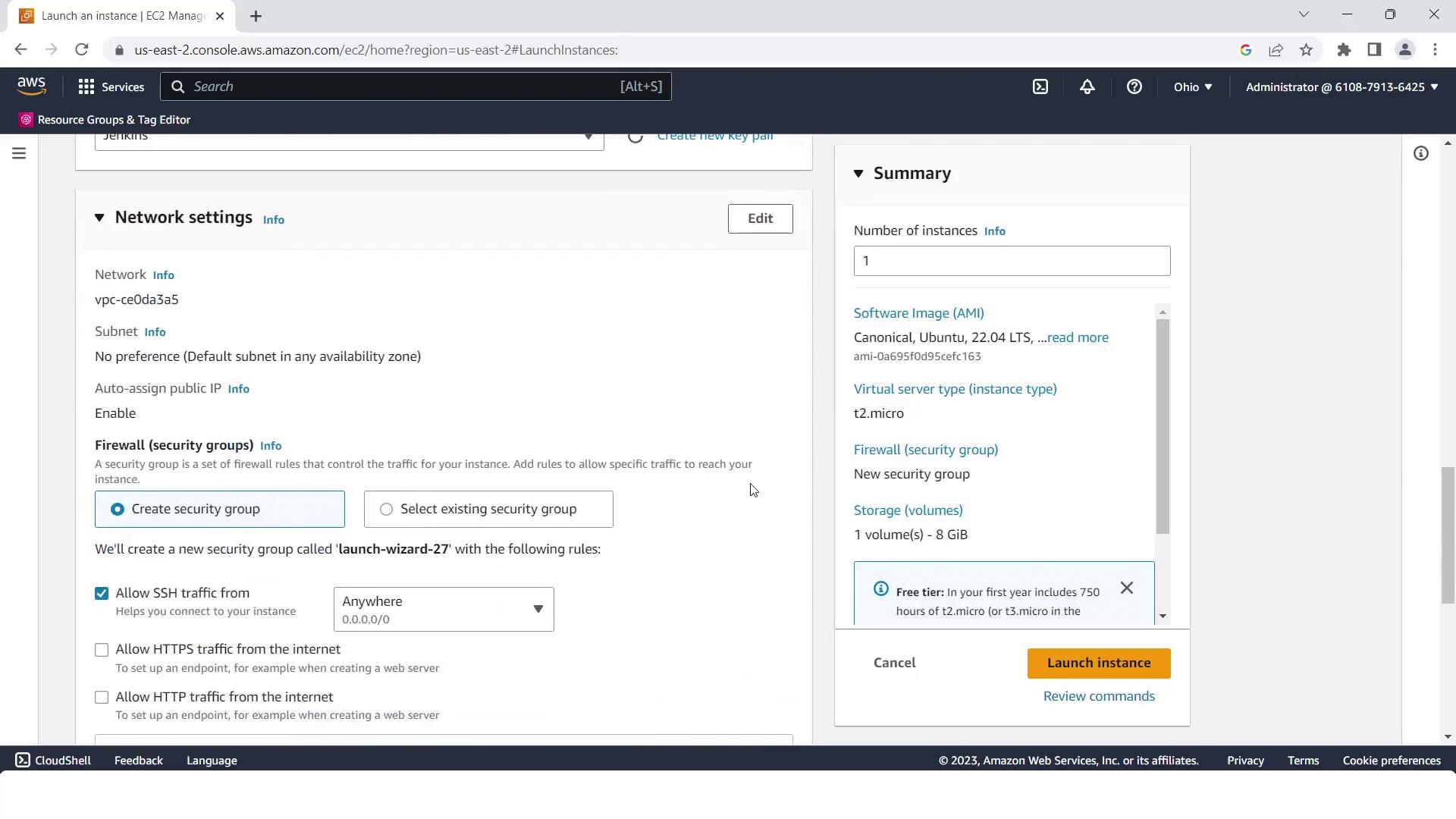Dismiss the Free tier notice
Viewport: 1456px width, 819px height.
[x=1127, y=588]
